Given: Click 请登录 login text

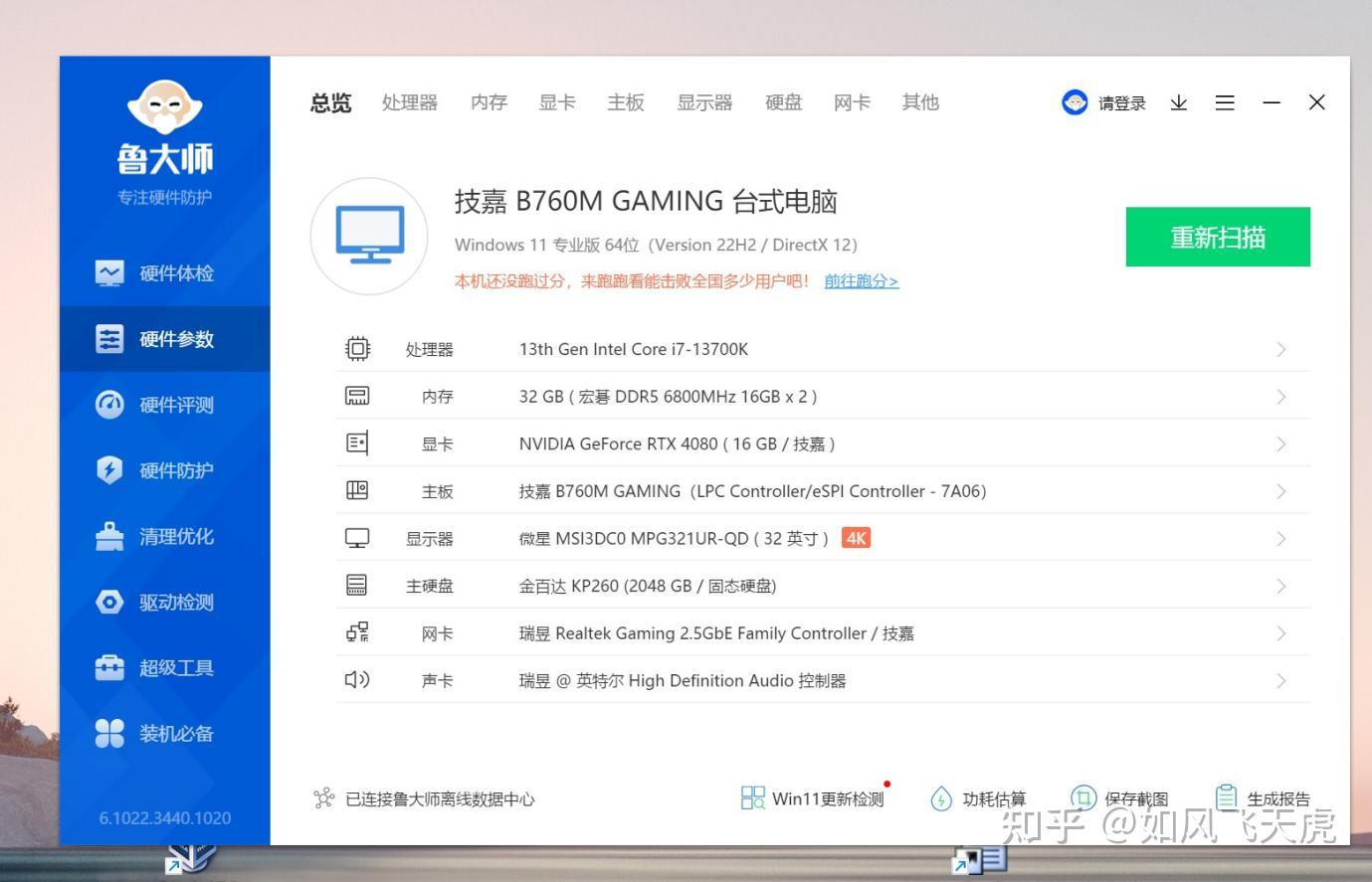Looking at the screenshot, I should coord(1122,103).
